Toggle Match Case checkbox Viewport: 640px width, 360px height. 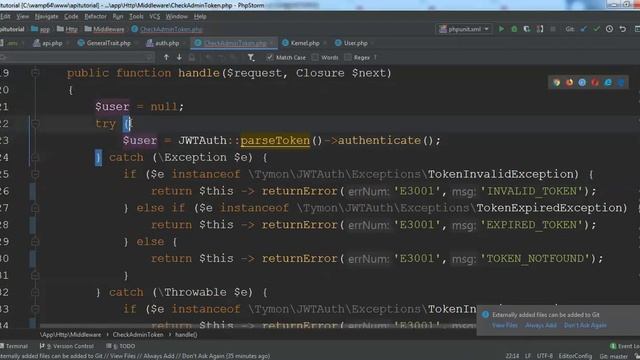click(x=270, y=58)
